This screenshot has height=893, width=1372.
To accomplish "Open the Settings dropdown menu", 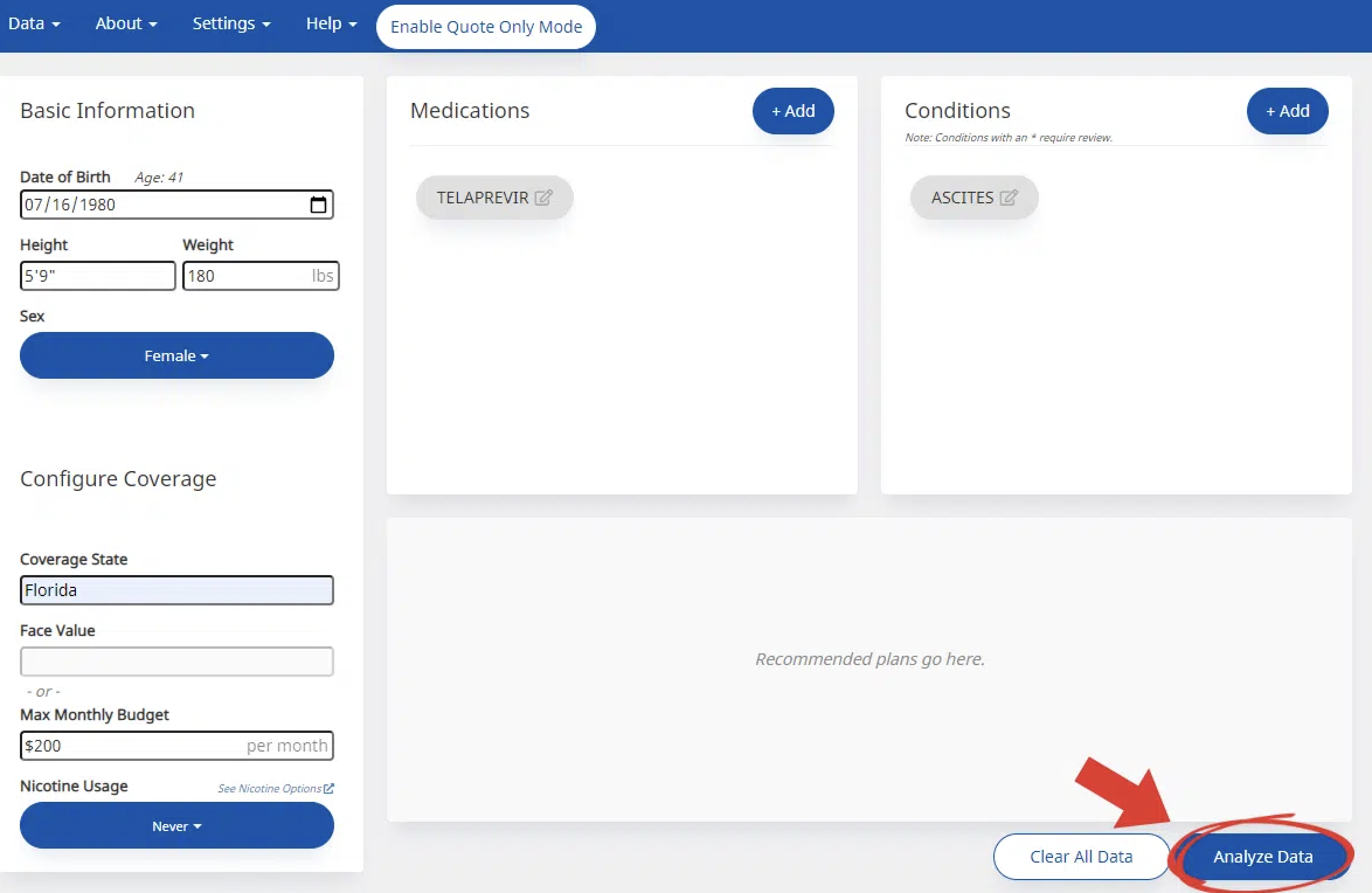I will point(231,23).
